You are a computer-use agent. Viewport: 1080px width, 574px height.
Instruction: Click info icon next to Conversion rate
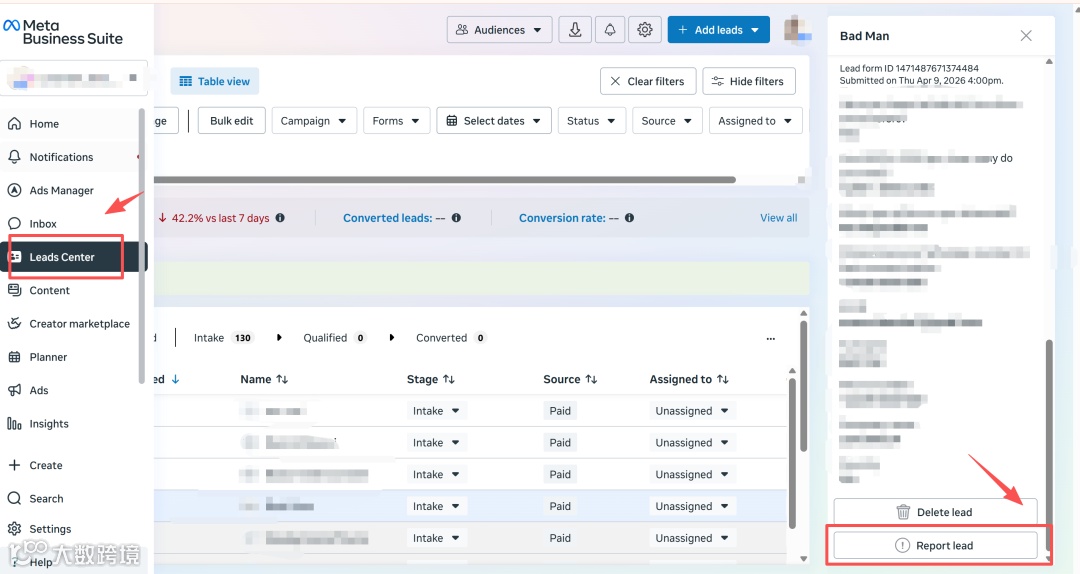pos(629,218)
